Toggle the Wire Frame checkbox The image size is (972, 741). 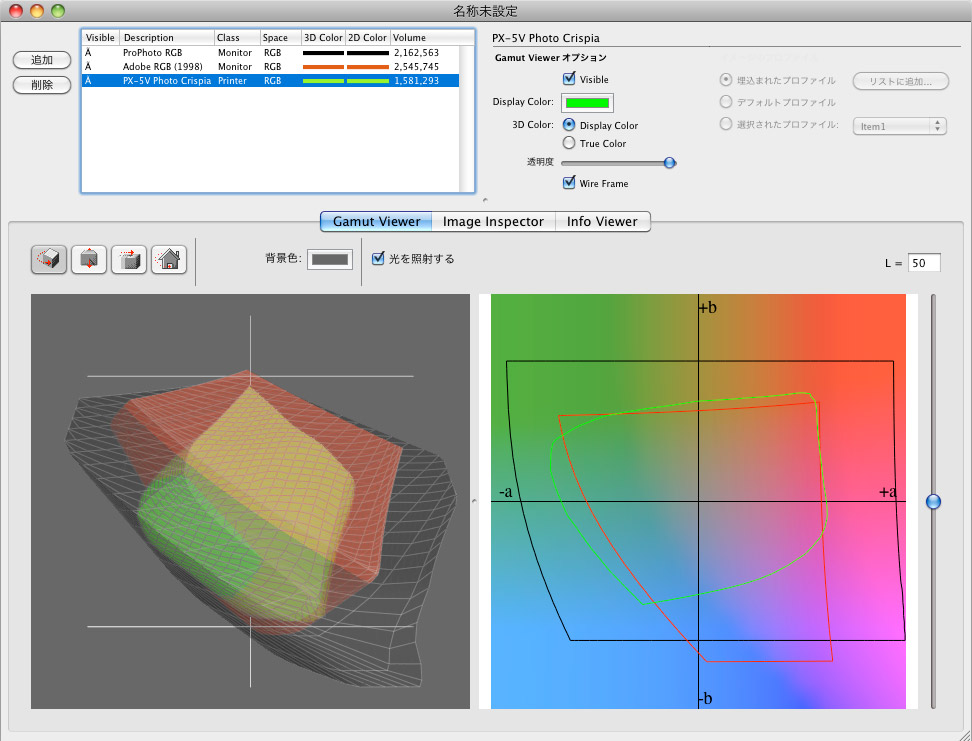[x=569, y=183]
